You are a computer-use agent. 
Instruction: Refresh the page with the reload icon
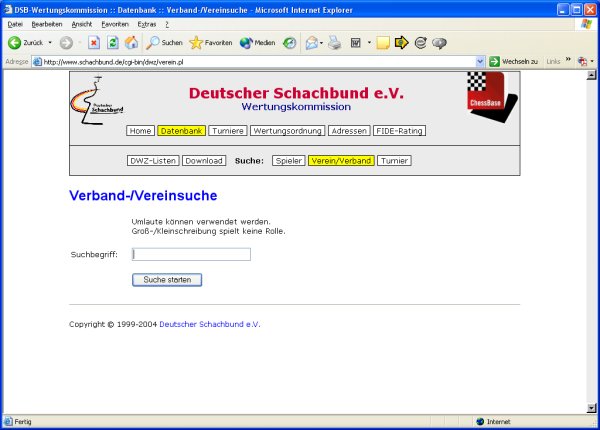(x=112, y=43)
